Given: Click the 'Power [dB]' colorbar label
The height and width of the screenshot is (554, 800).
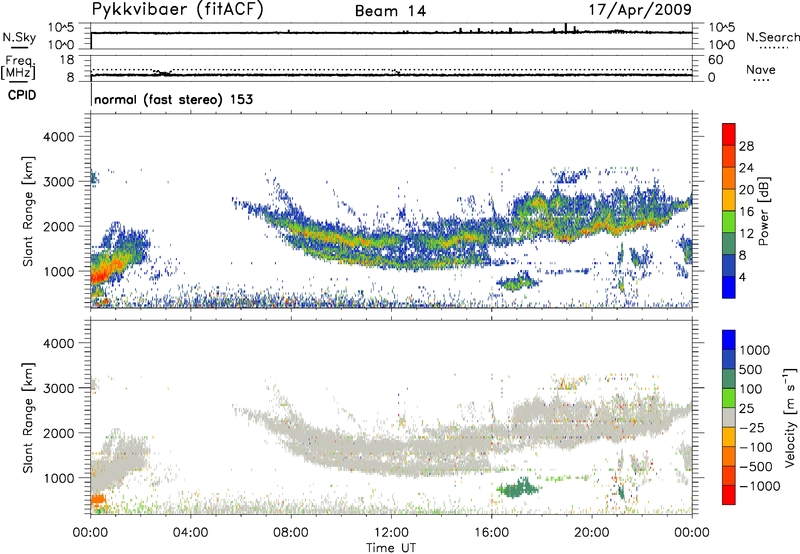Looking at the screenshot, I should click(x=763, y=211).
